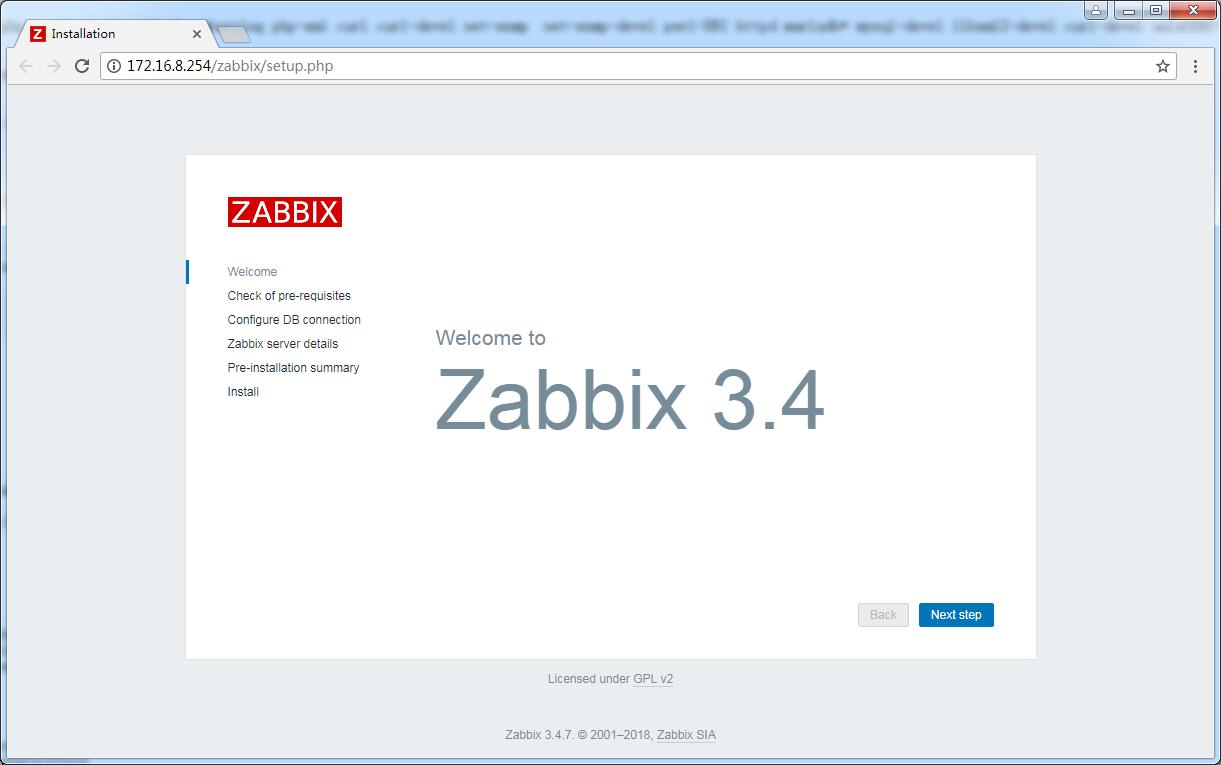This screenshot has height=765, width=1221.
Task: Choose Configure DB connection step
Action: pyautogui.click(x=294, y=320)
